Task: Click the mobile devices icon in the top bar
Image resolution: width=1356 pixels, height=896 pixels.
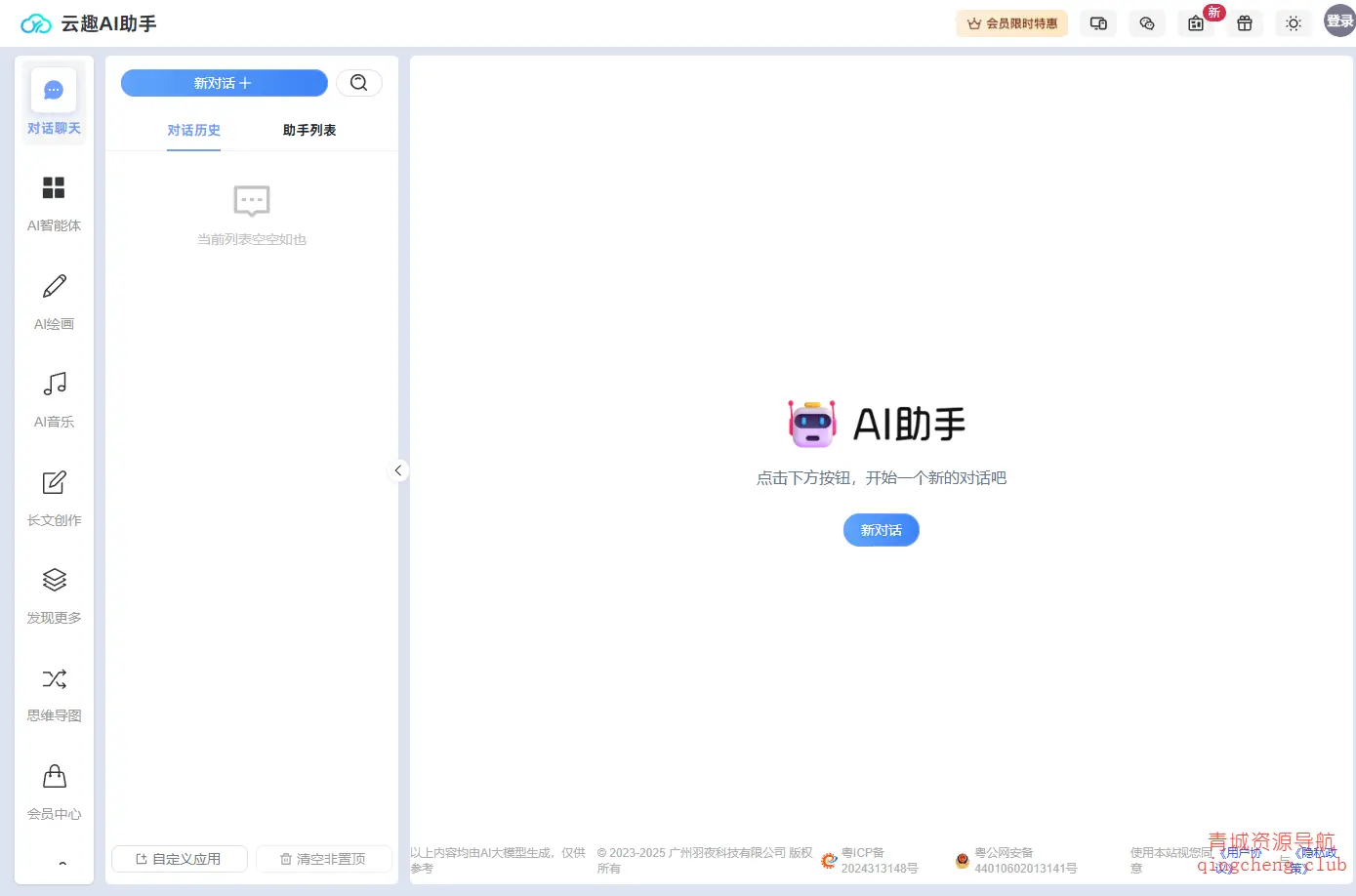Action: (1097, 22)
